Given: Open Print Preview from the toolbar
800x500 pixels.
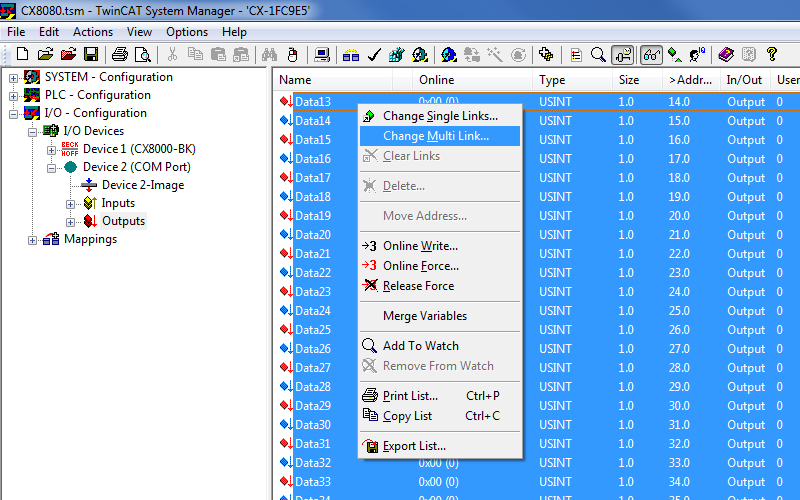Looking at the screenshot, I should pyautogui.click(x=142, y=54).
